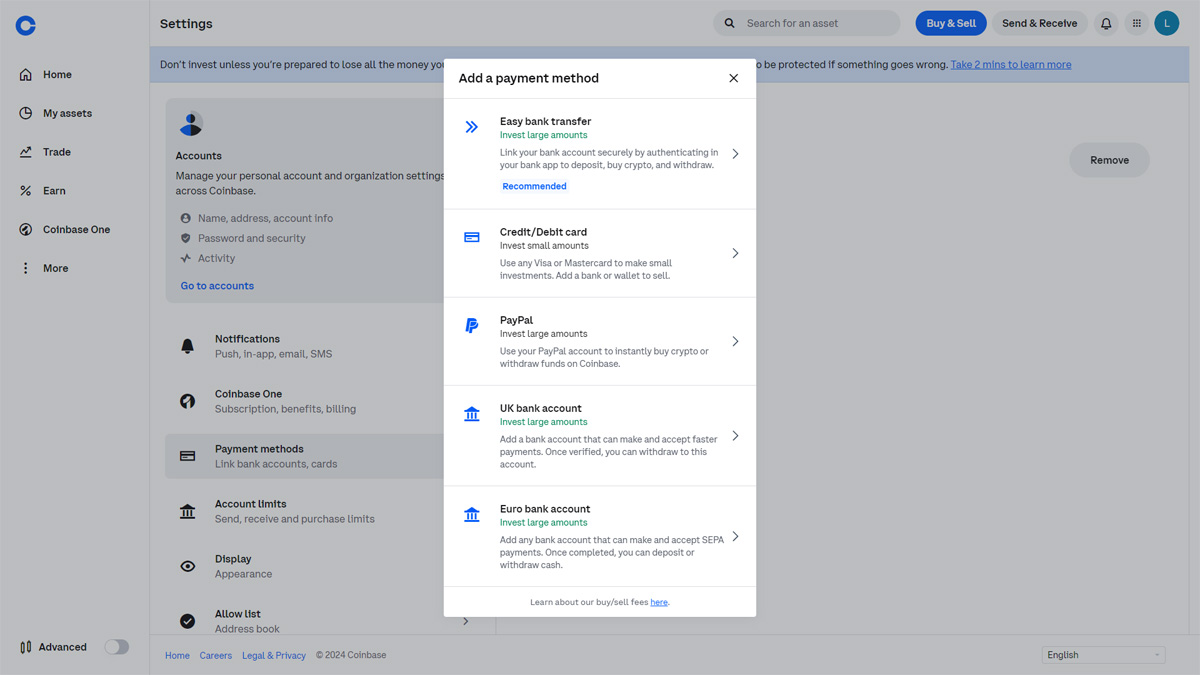The image size is (1200, 675).
Task: Click the More three-dot icon
Action: (26, 268)
